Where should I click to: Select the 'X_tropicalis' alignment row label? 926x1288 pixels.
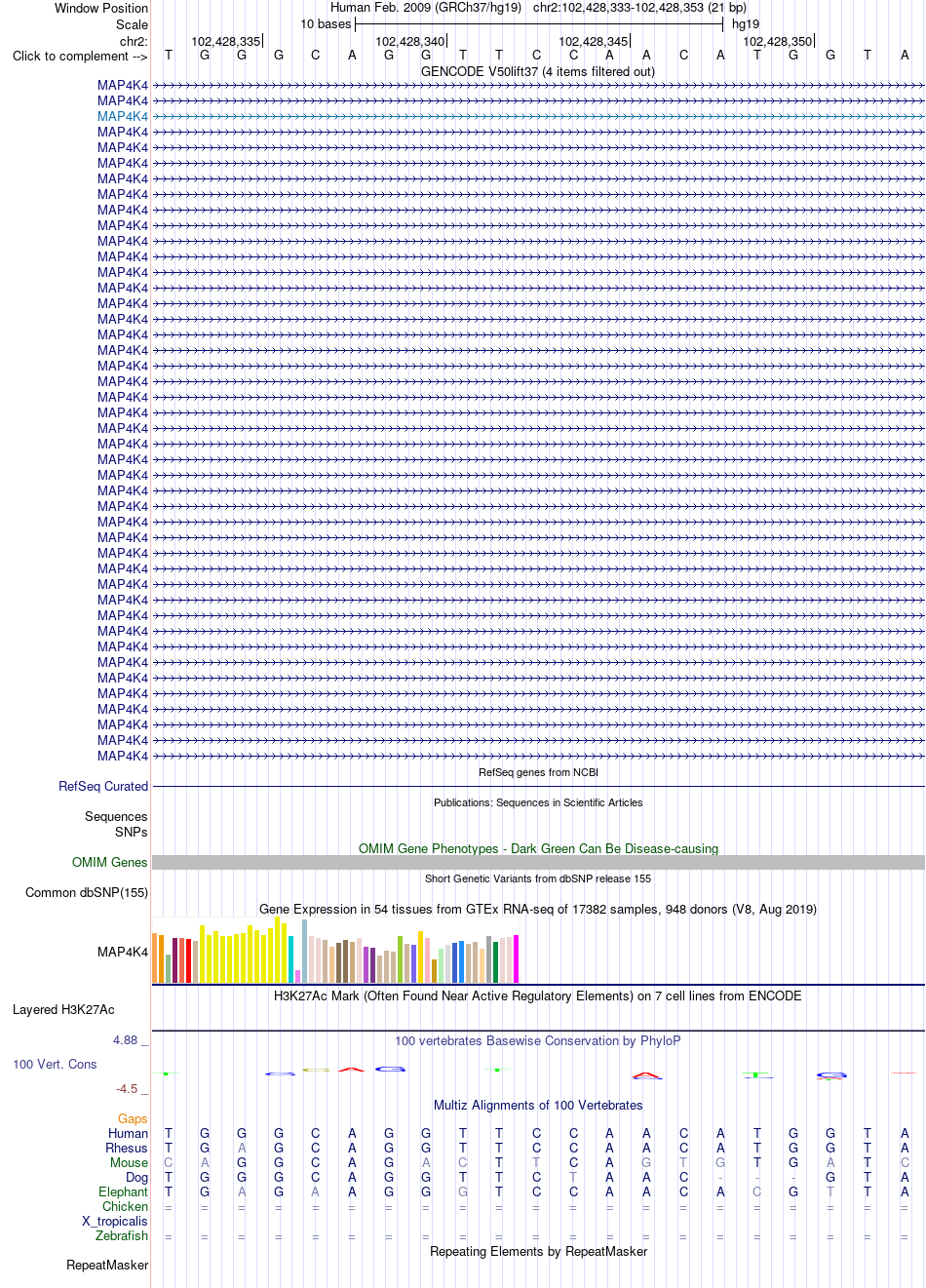115,1221
